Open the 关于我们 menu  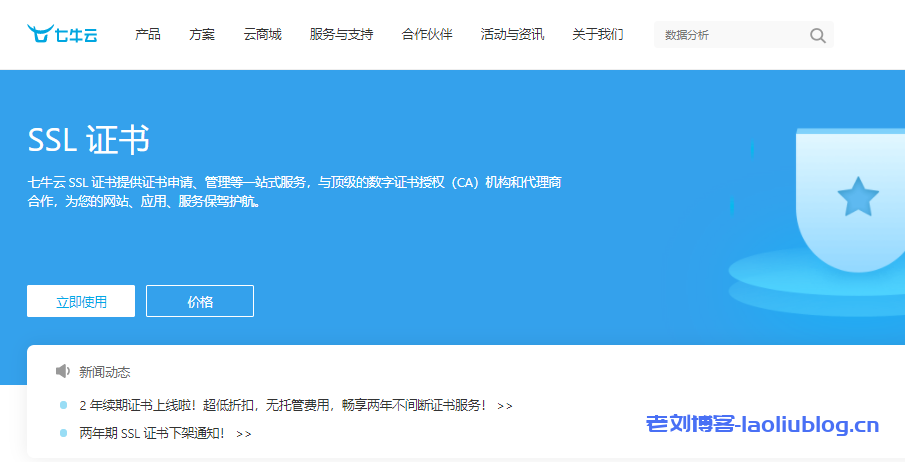click(x=598, y=35)
